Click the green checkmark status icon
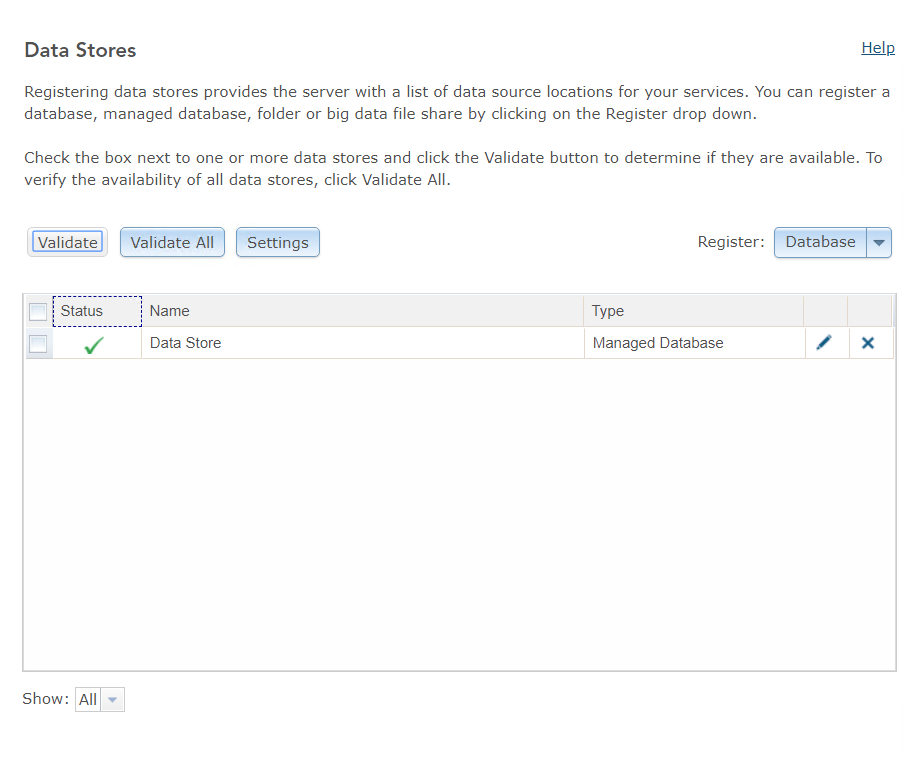This screenshot has height=767, width=907. (x=94, y=345)
